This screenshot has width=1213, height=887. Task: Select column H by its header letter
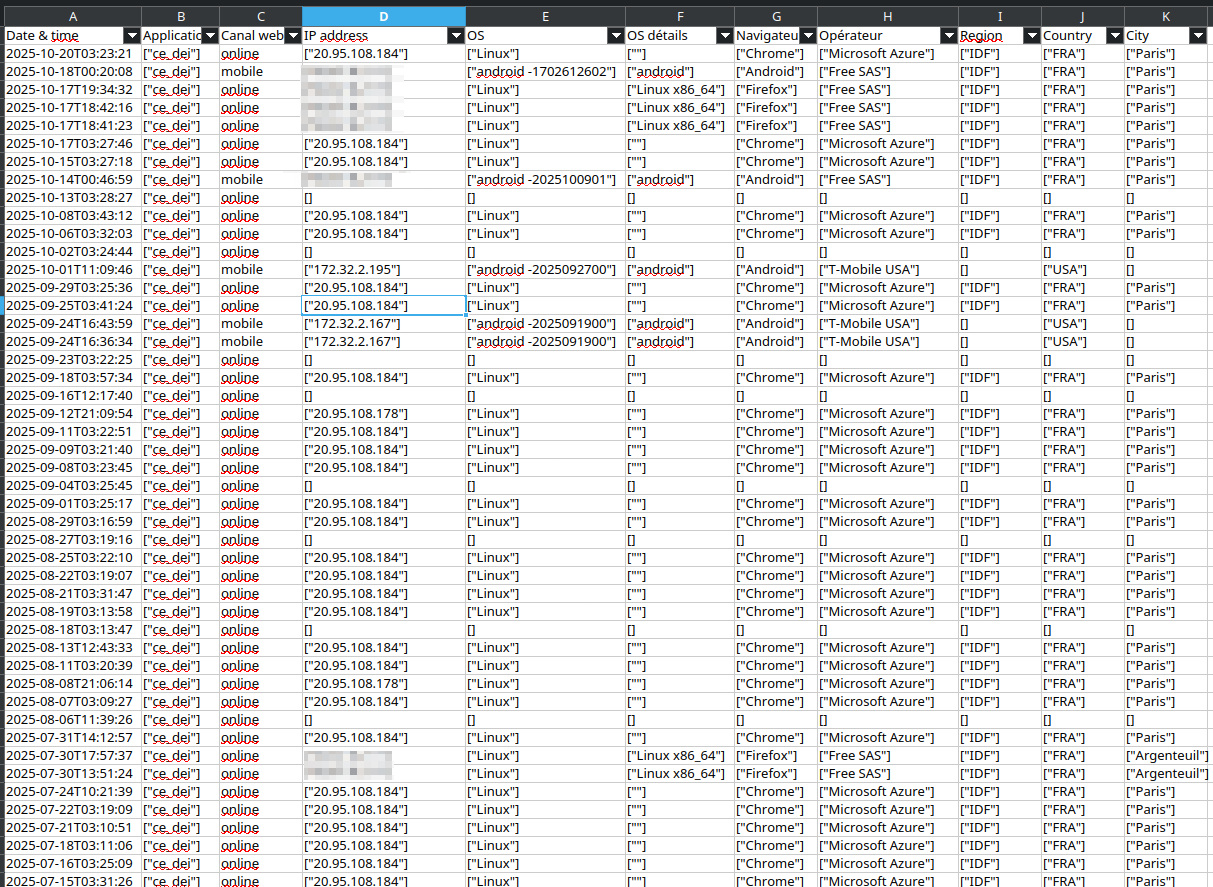(887, 17)
